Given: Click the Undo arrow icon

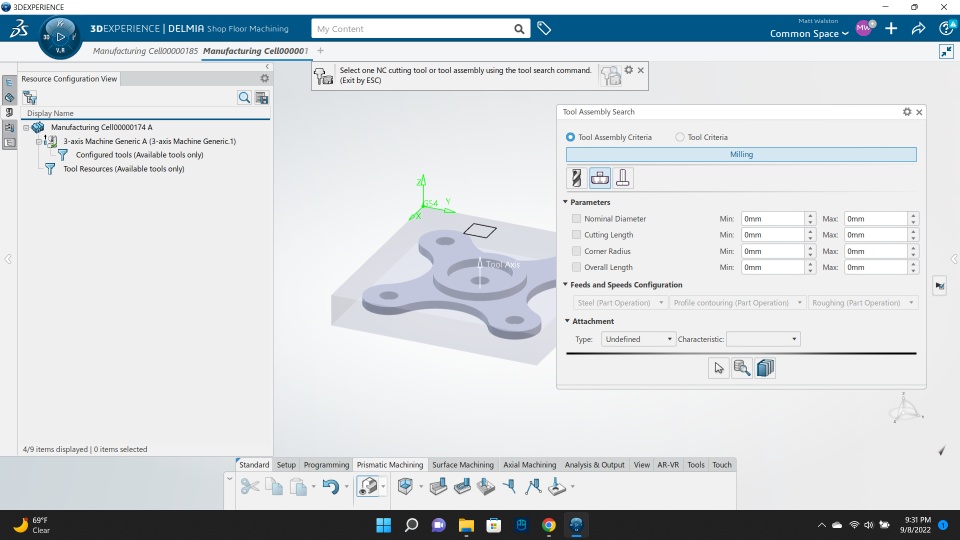Looking at the screenshot, I should pos(331,487).
